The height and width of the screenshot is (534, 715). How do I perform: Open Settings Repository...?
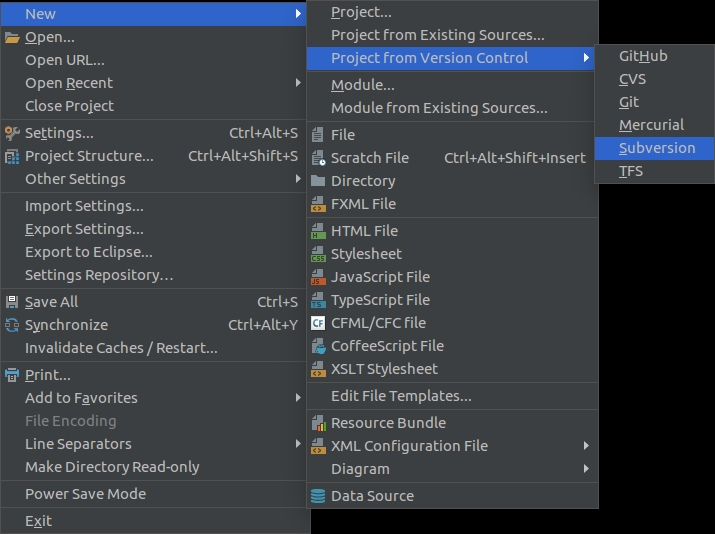coord(153,275)
